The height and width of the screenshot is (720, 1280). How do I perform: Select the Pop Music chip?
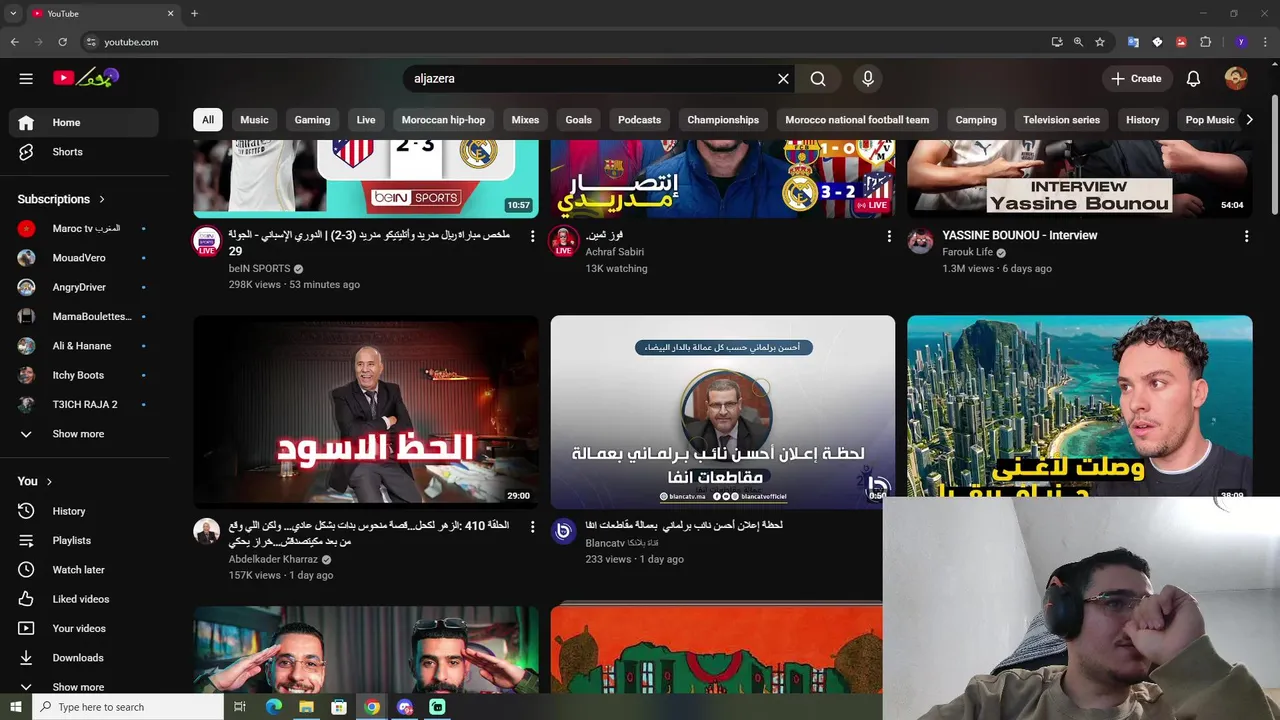point(1210,120)
